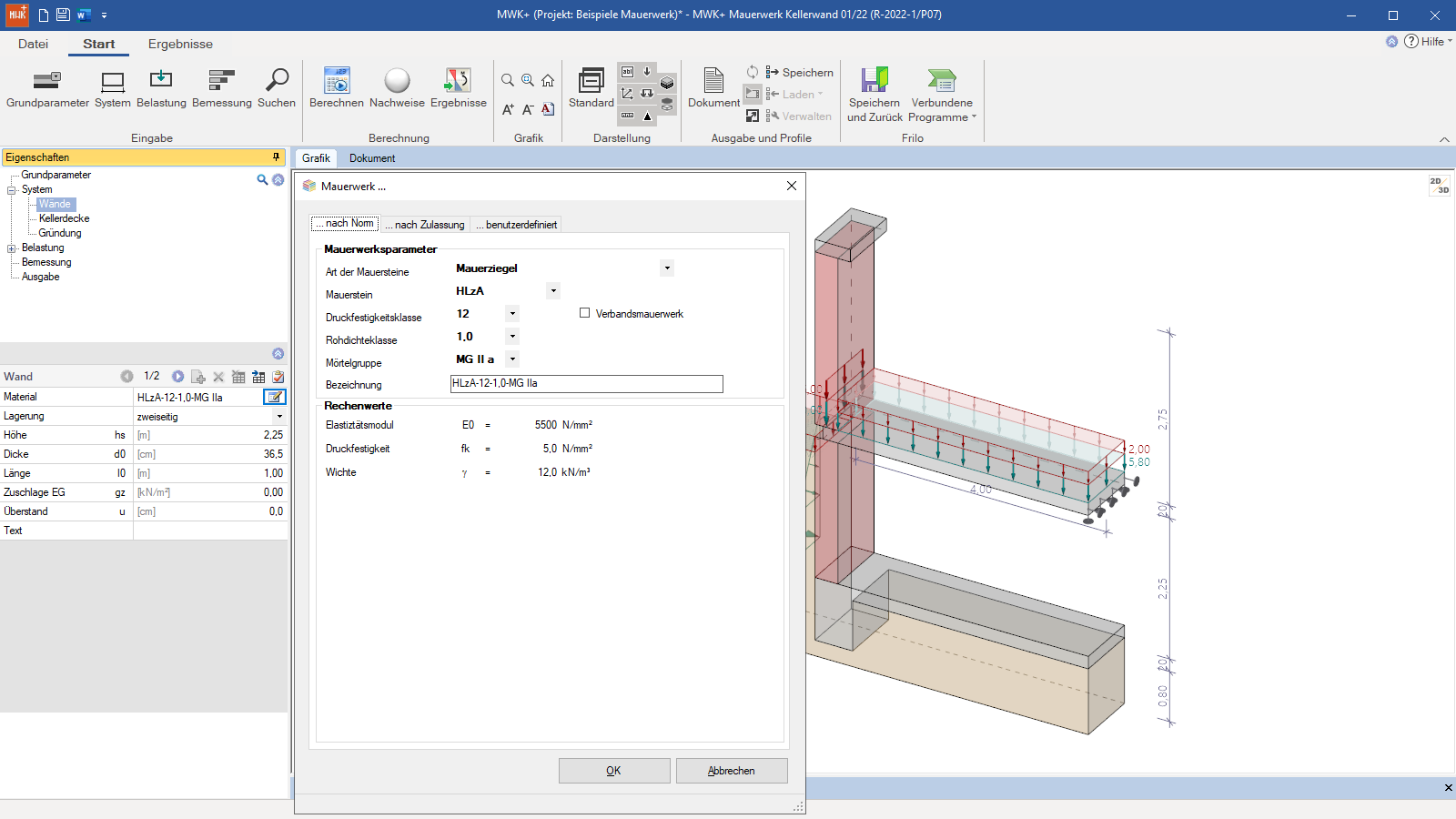Open the Mauerstein HLzA dropdown
1456x819 pixels.
(x=553, y=291)
